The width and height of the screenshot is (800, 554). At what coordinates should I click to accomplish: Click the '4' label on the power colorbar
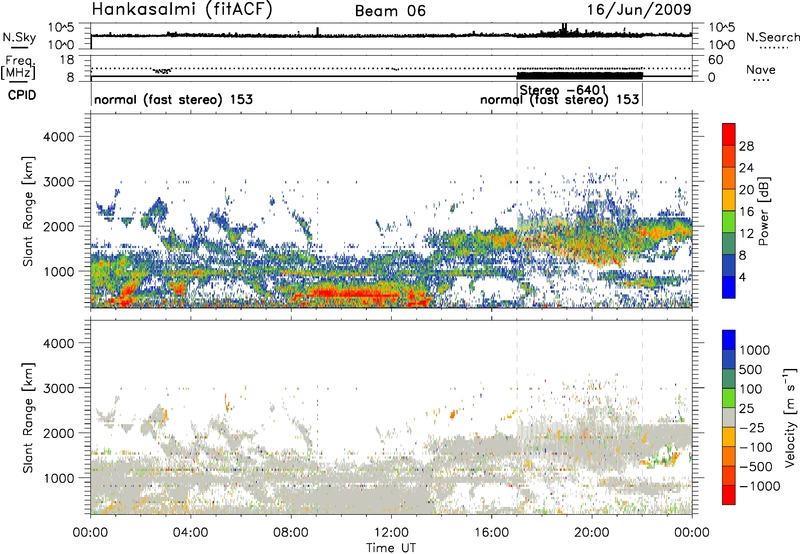(743, 277)
